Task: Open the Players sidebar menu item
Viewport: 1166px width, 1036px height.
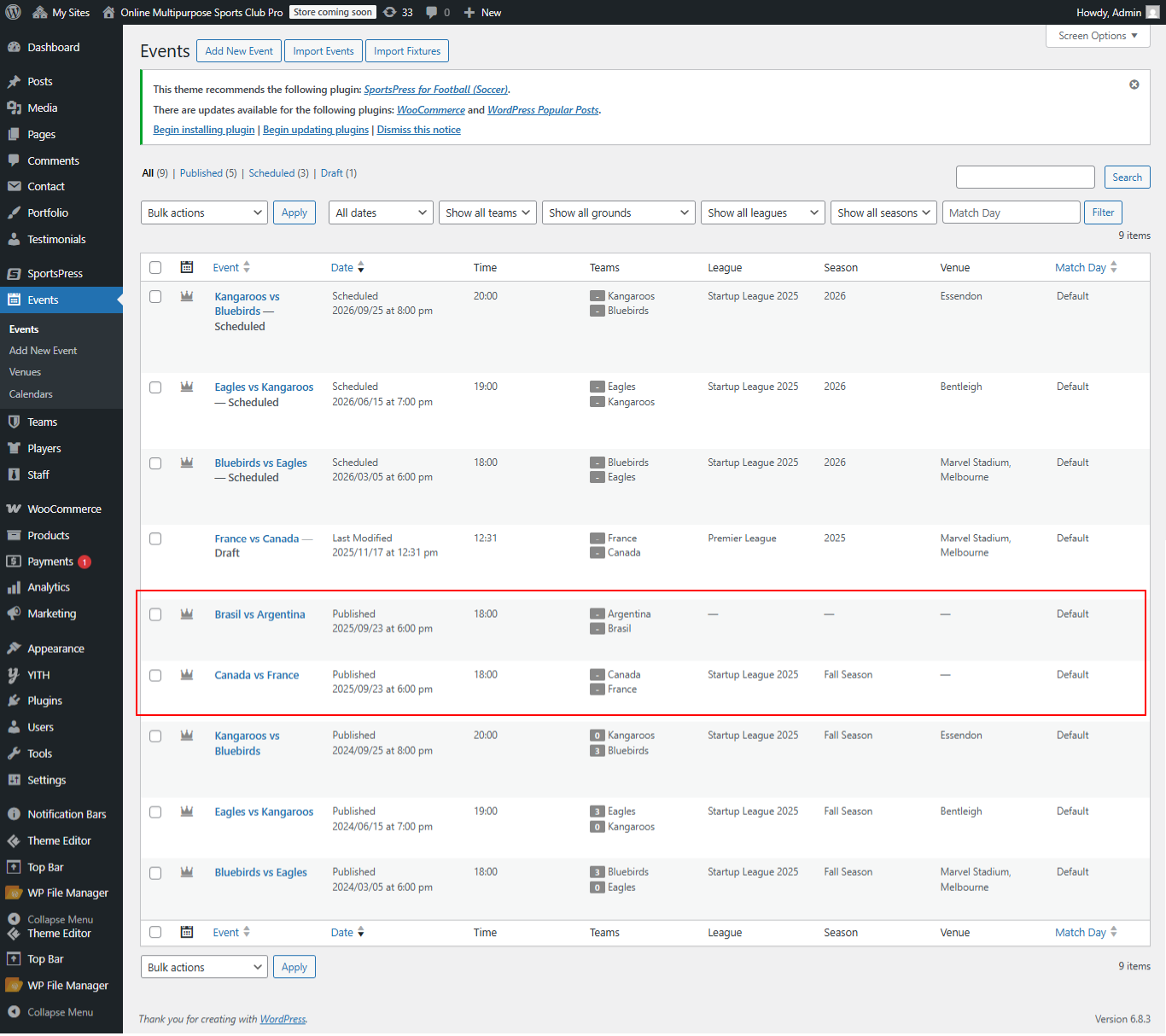Action: pos(44,448)
